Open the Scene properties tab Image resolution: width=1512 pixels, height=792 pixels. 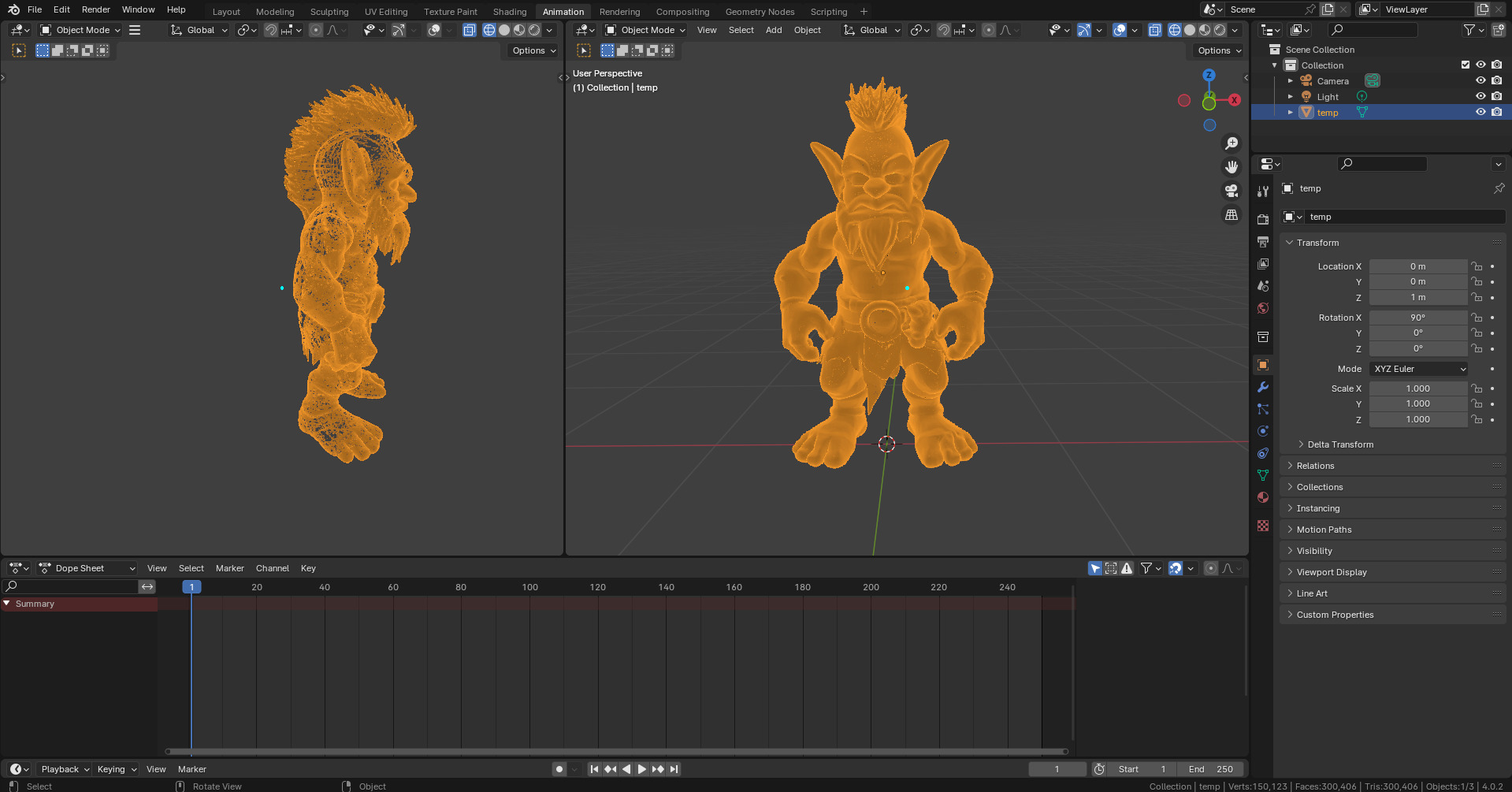tap(1263, 286)
